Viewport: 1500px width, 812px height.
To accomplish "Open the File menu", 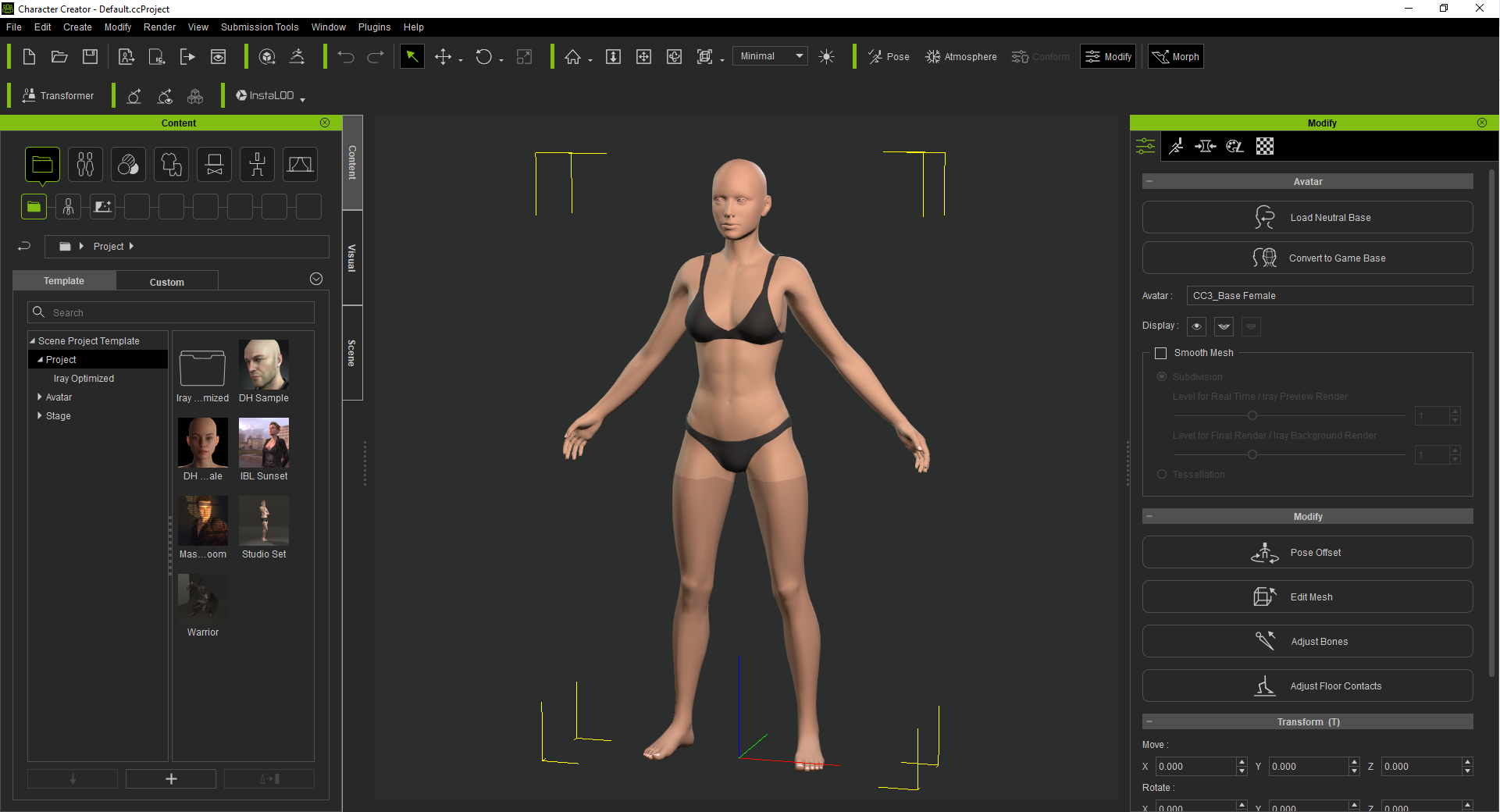I will tap(14, 27).
